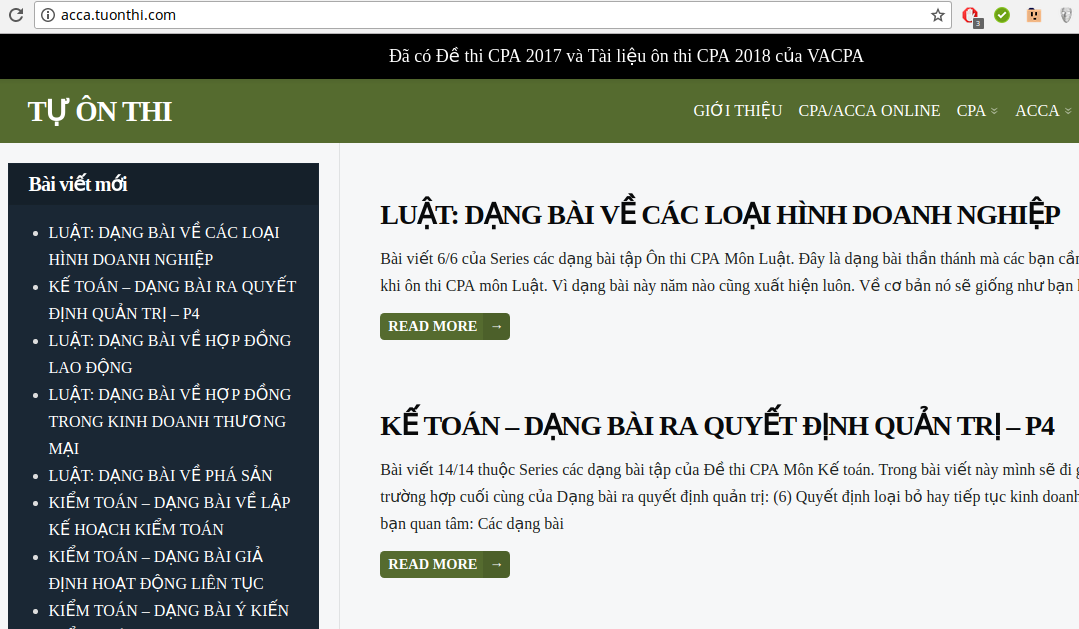Open the GIỚI THIỆU menu item
This screenshot has height=629, width=1079.
coord(738,111)
